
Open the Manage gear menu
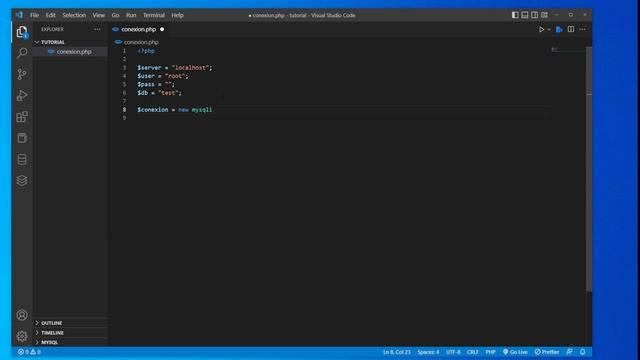(x=22, y=336)
